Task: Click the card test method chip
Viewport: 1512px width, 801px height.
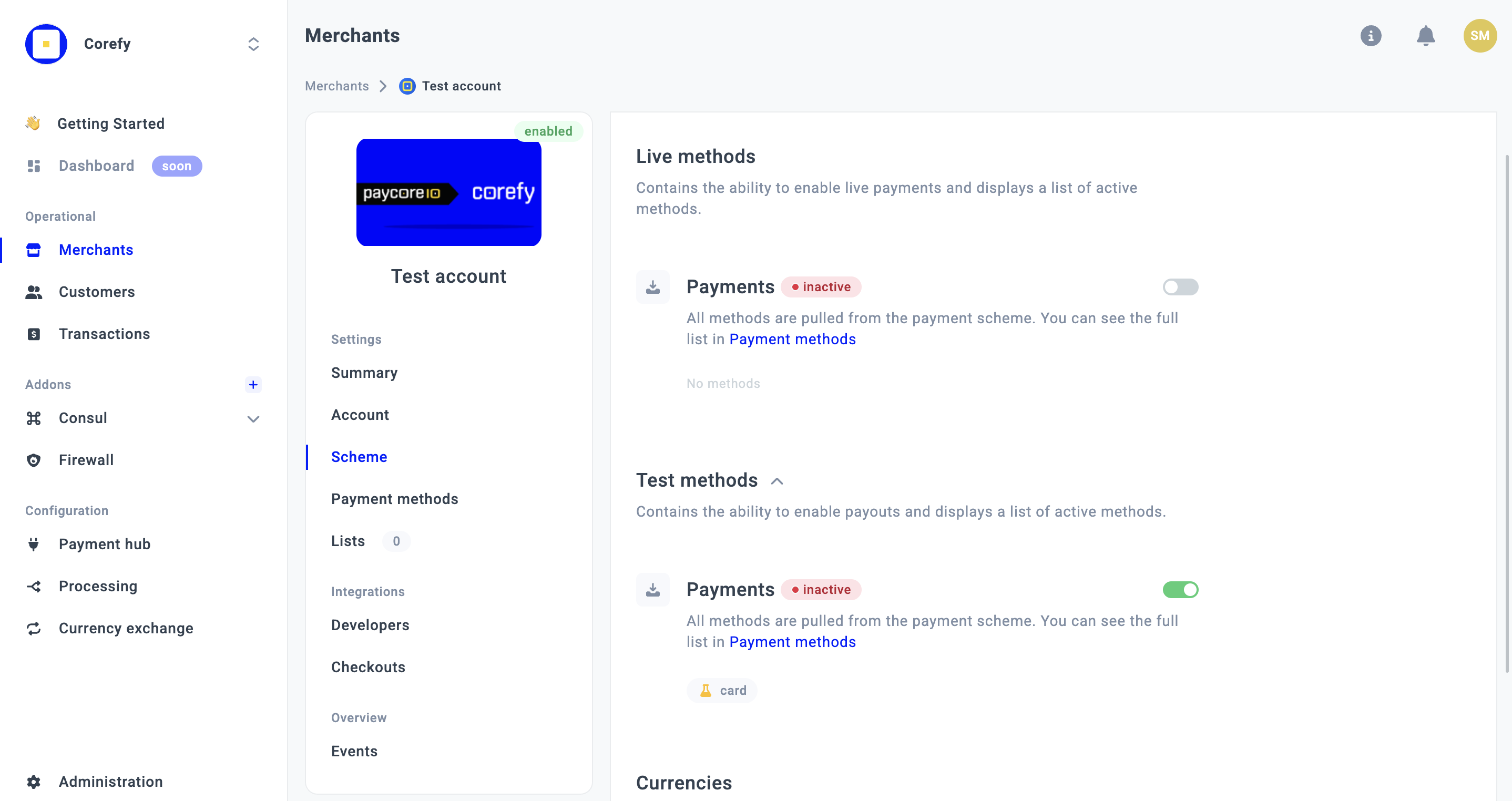Action: [722, 691]
